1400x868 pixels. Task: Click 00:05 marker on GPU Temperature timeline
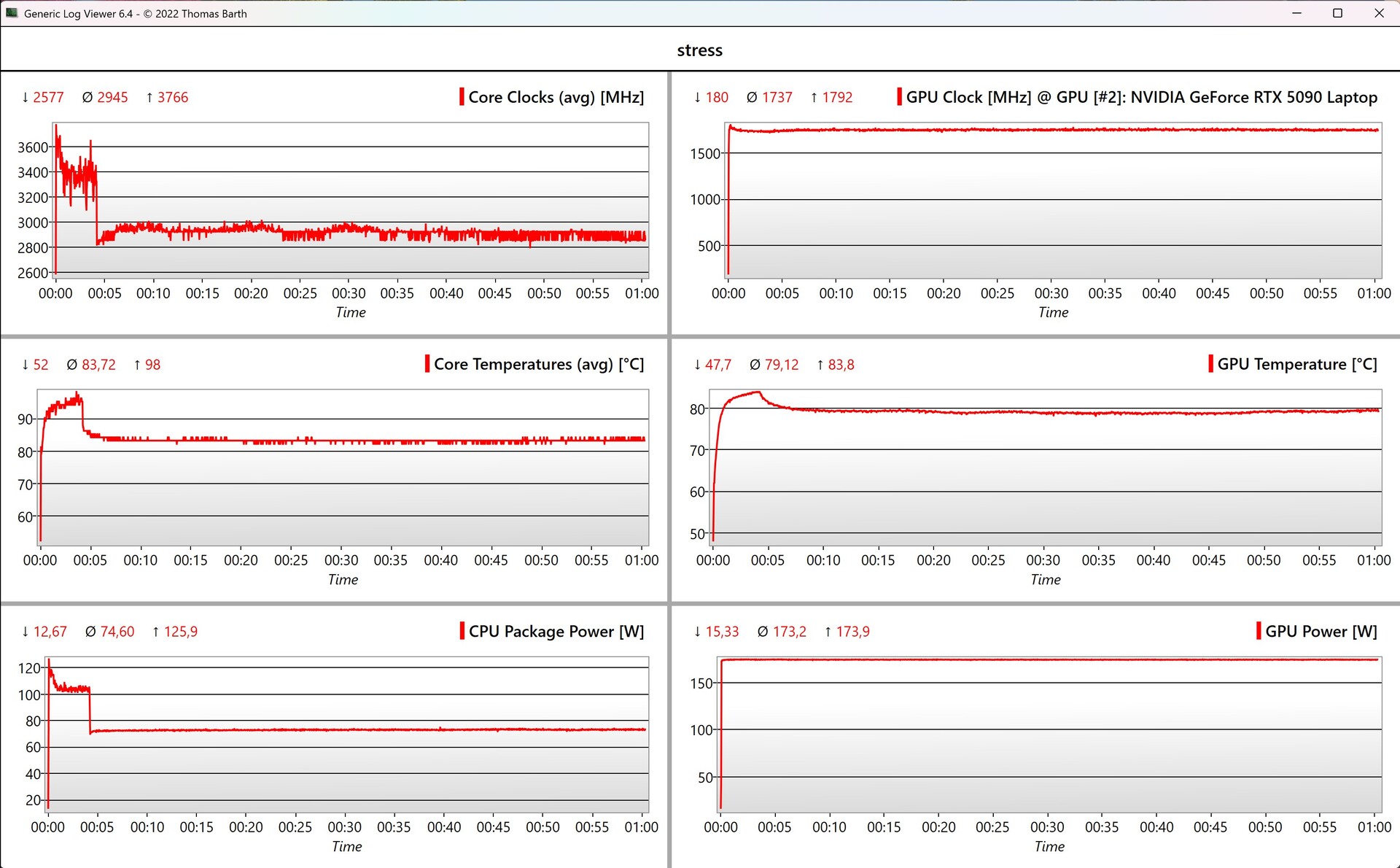coord(768,560)
